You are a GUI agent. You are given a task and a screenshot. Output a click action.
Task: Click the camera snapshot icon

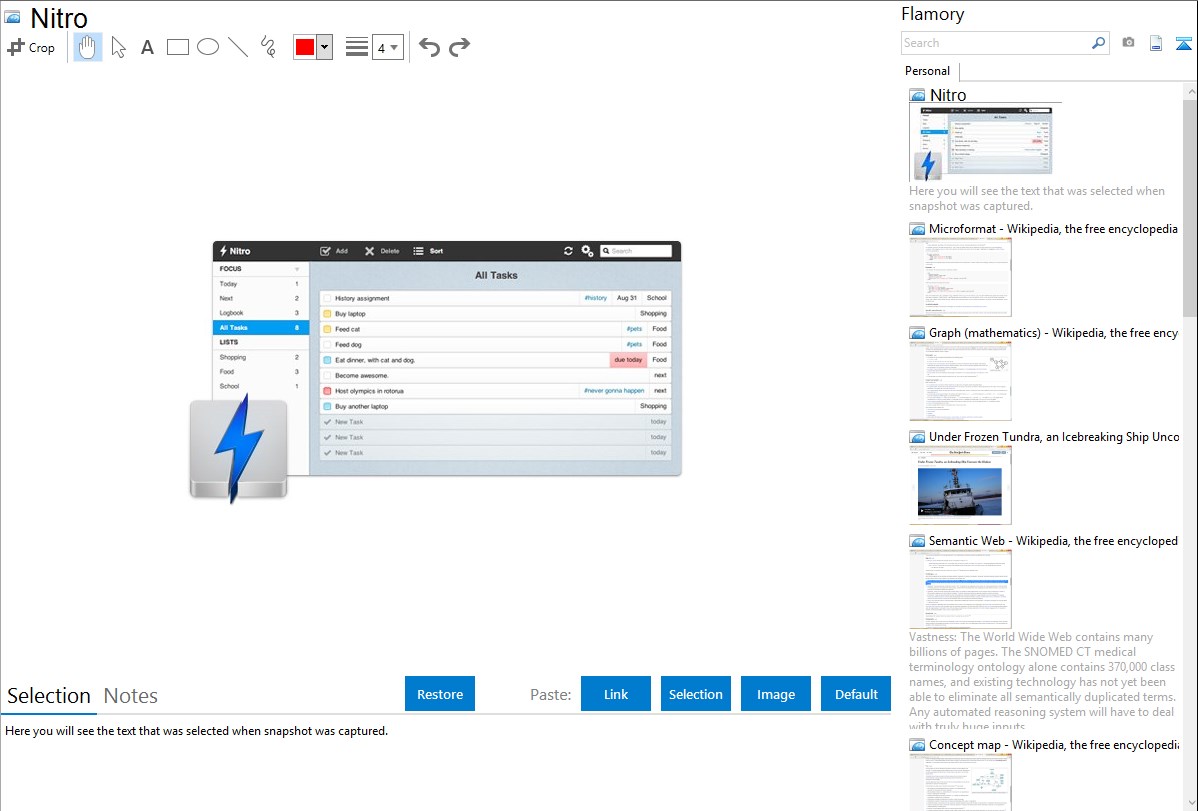1128,43
